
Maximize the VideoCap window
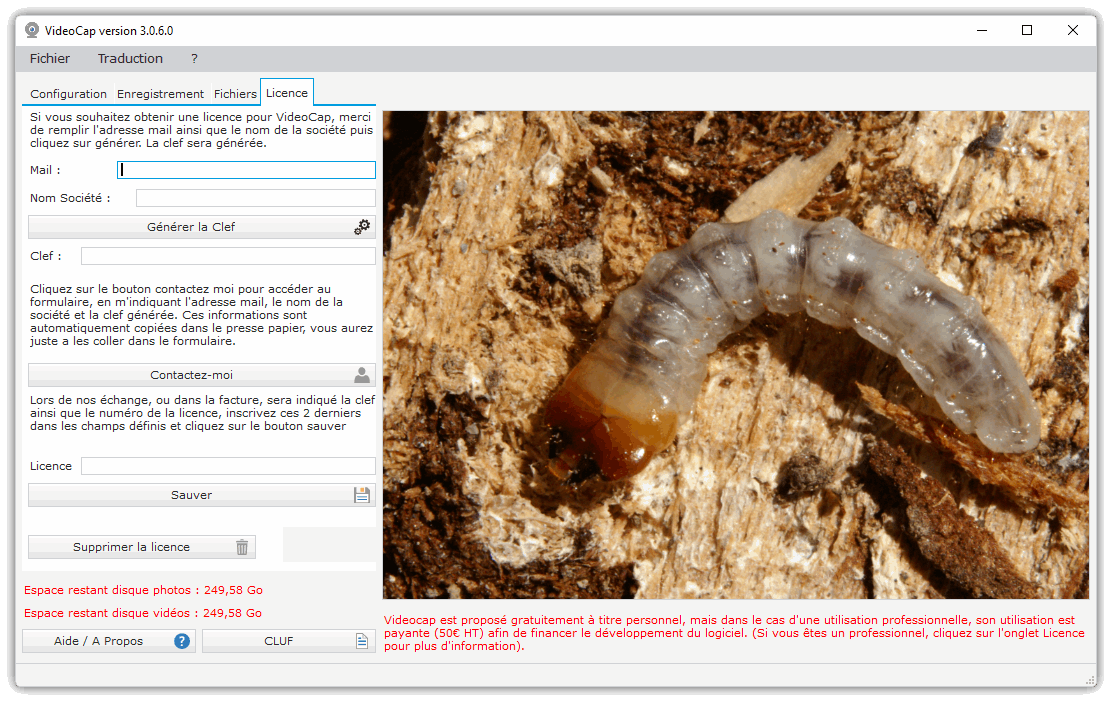pyautogui.click(x=1027, y=30)
